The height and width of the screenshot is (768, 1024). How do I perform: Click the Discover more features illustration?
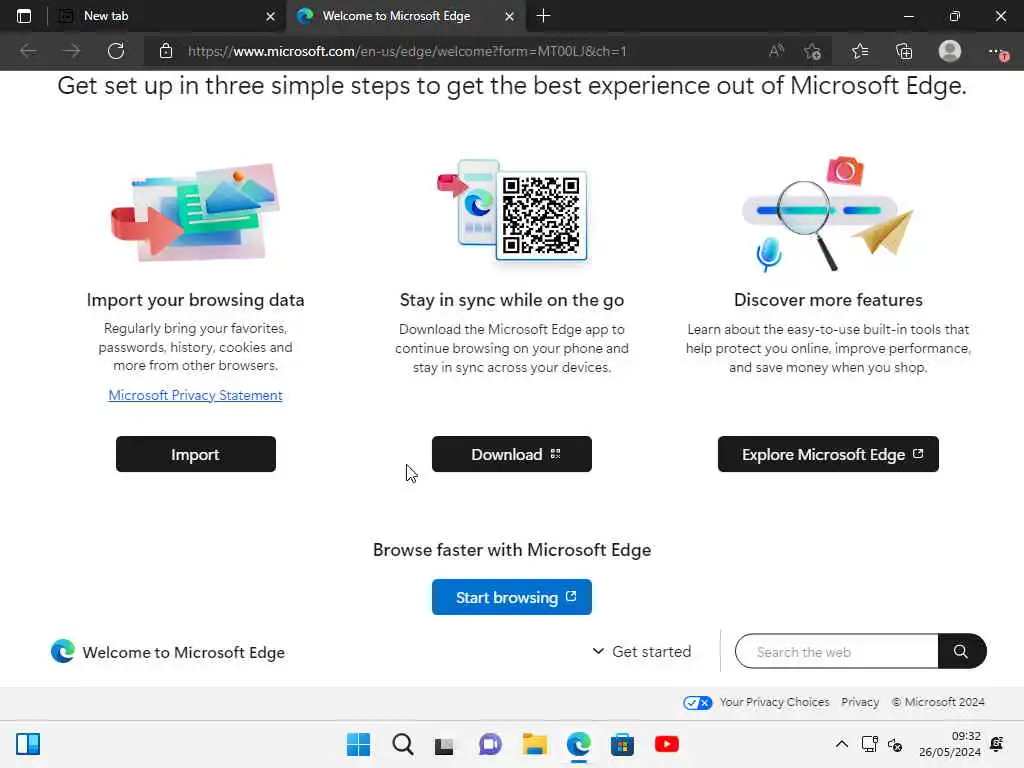827,214
